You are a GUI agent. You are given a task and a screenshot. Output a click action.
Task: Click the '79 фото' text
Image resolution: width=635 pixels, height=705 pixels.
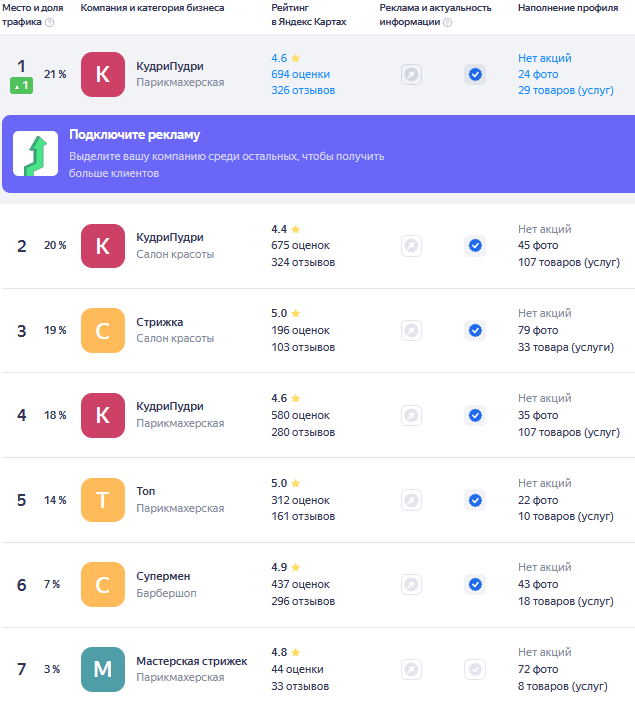(x=538, y=330)
